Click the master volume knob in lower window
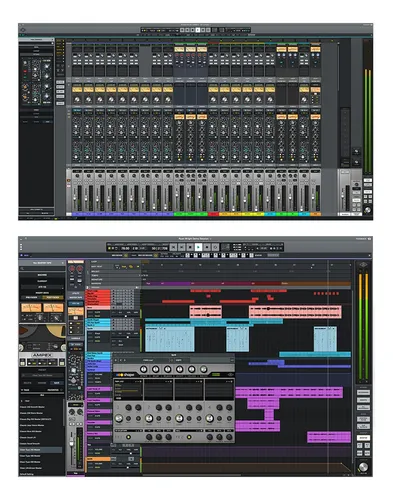The image size is (393, 500). (363, 466)
